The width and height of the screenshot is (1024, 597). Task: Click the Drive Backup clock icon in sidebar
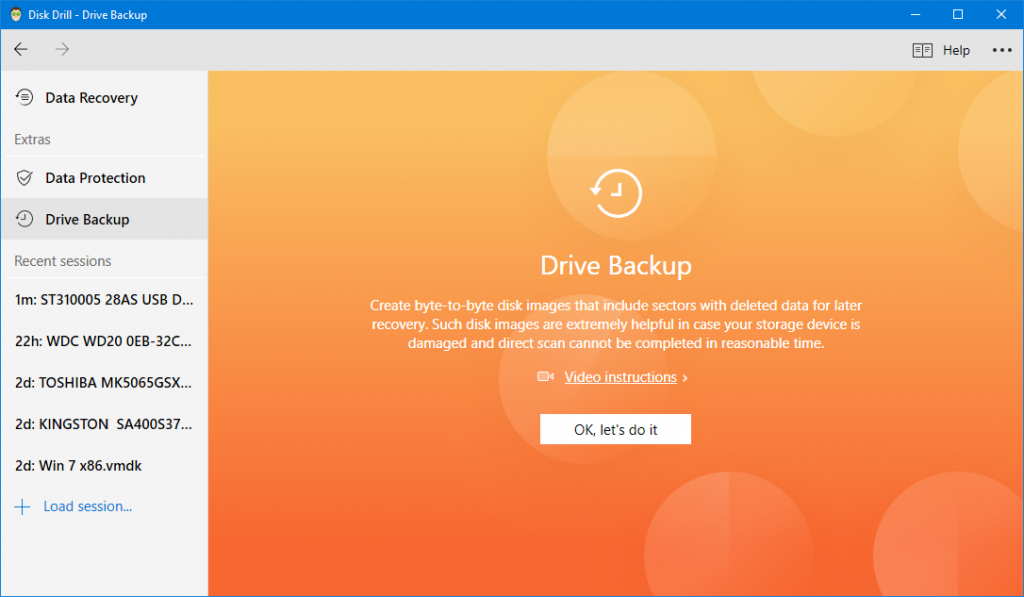coord(24,219)
